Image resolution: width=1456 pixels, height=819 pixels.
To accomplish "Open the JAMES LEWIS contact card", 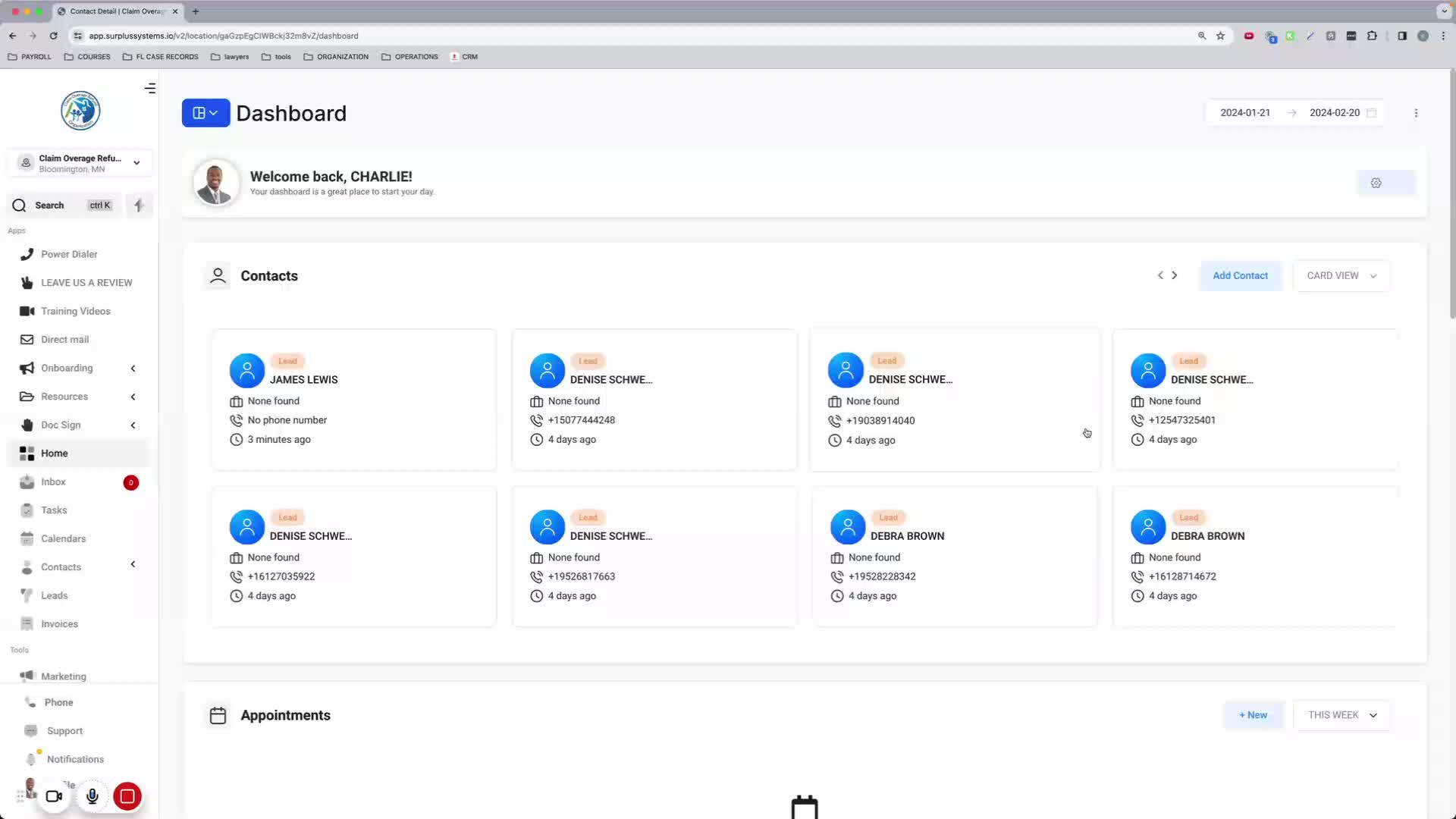I will [303, 380].
